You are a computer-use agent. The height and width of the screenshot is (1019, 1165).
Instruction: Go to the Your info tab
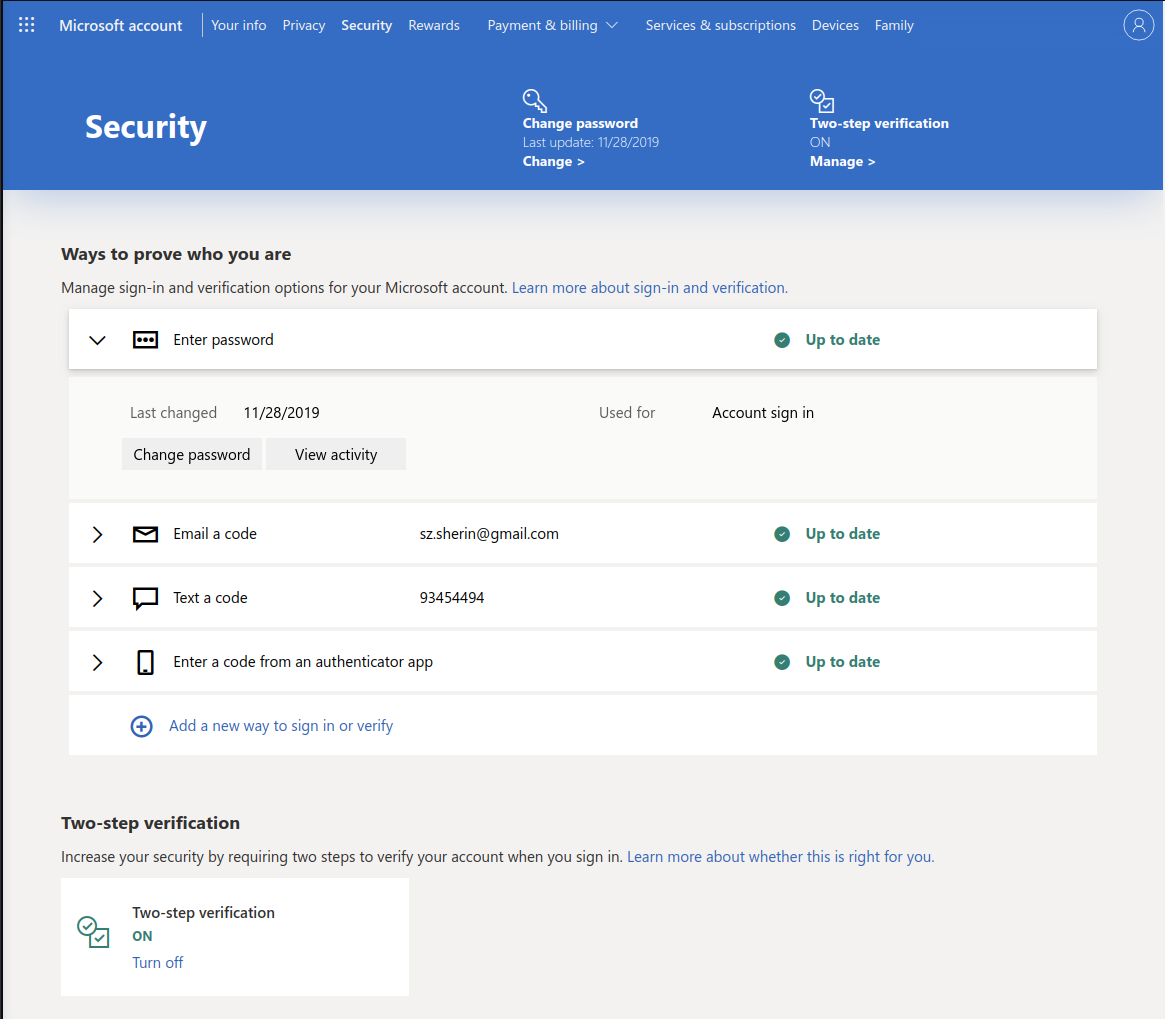(238, 25)
